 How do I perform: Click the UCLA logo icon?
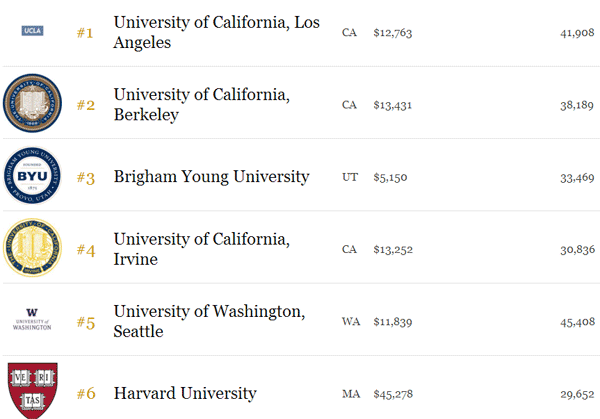click(x=32, y=31)
